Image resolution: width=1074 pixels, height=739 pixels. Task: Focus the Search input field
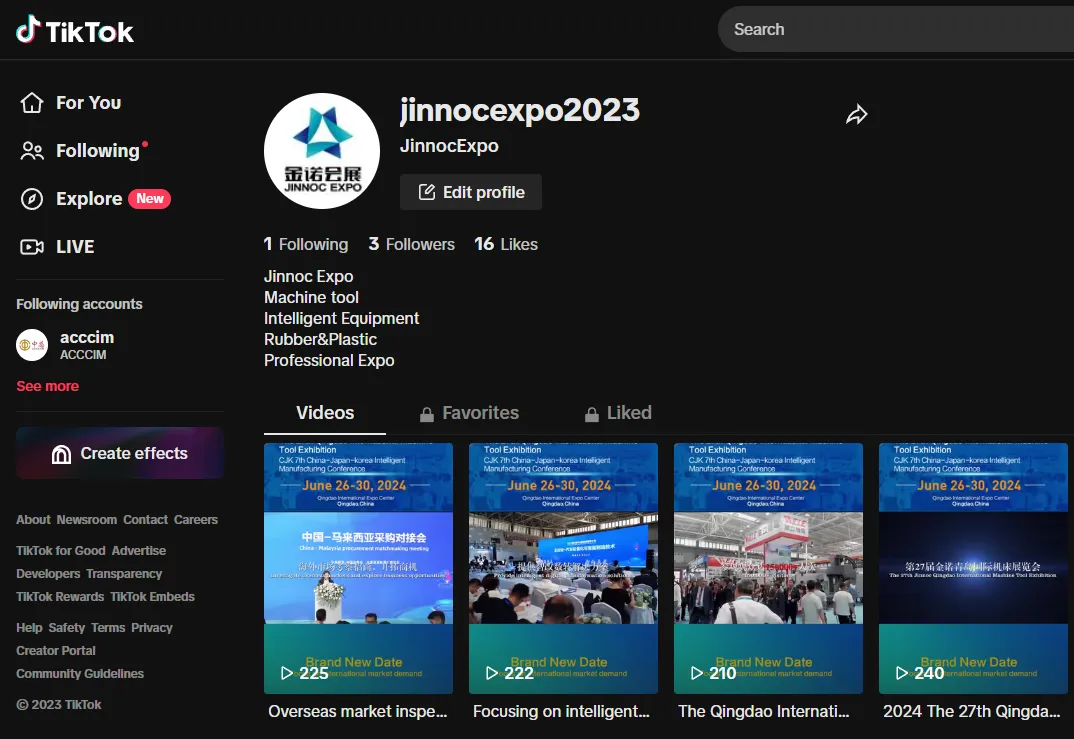[896, 29]
